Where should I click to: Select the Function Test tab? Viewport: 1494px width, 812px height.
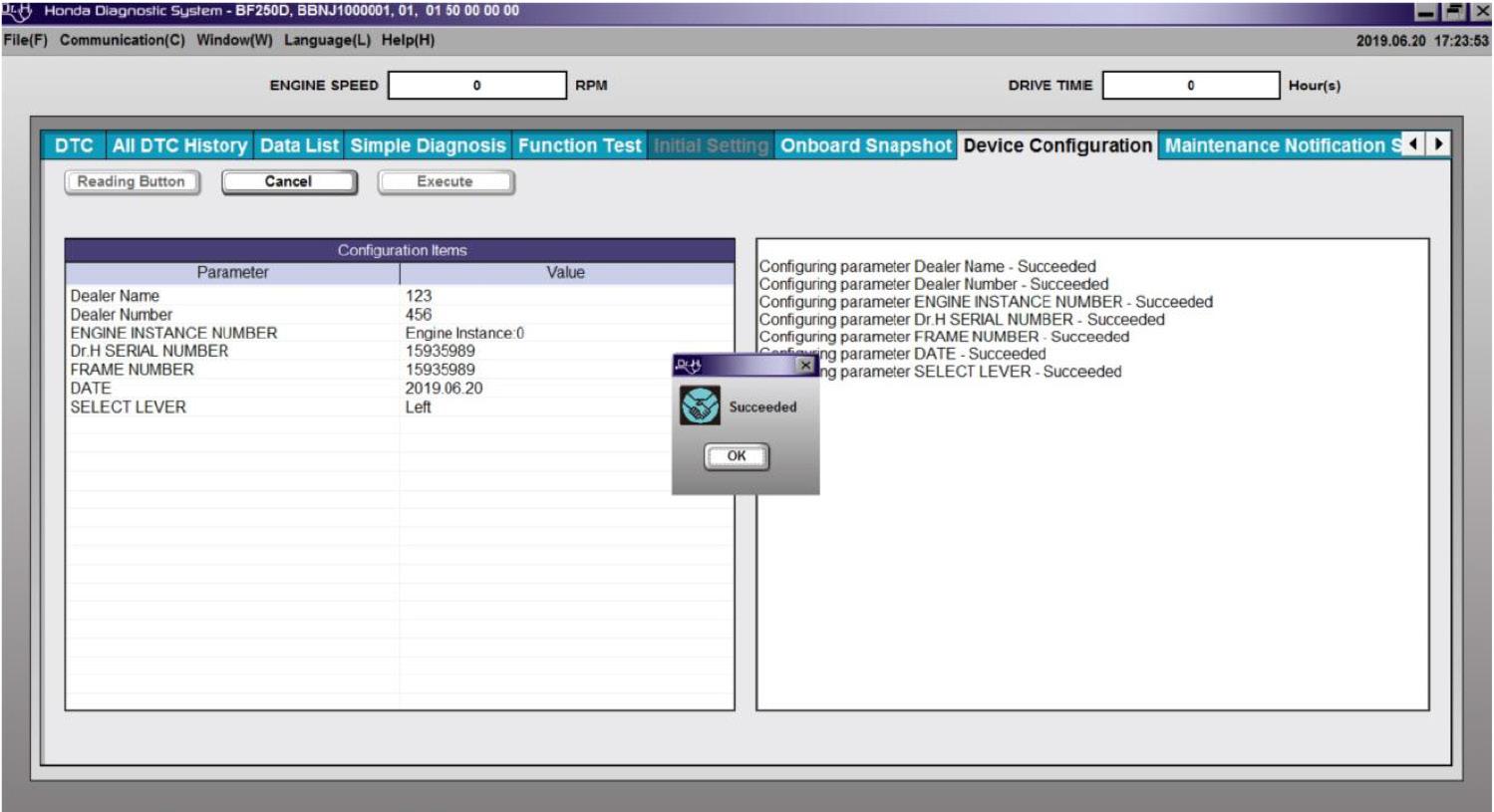pyautogui.click(x=579, y=145)
